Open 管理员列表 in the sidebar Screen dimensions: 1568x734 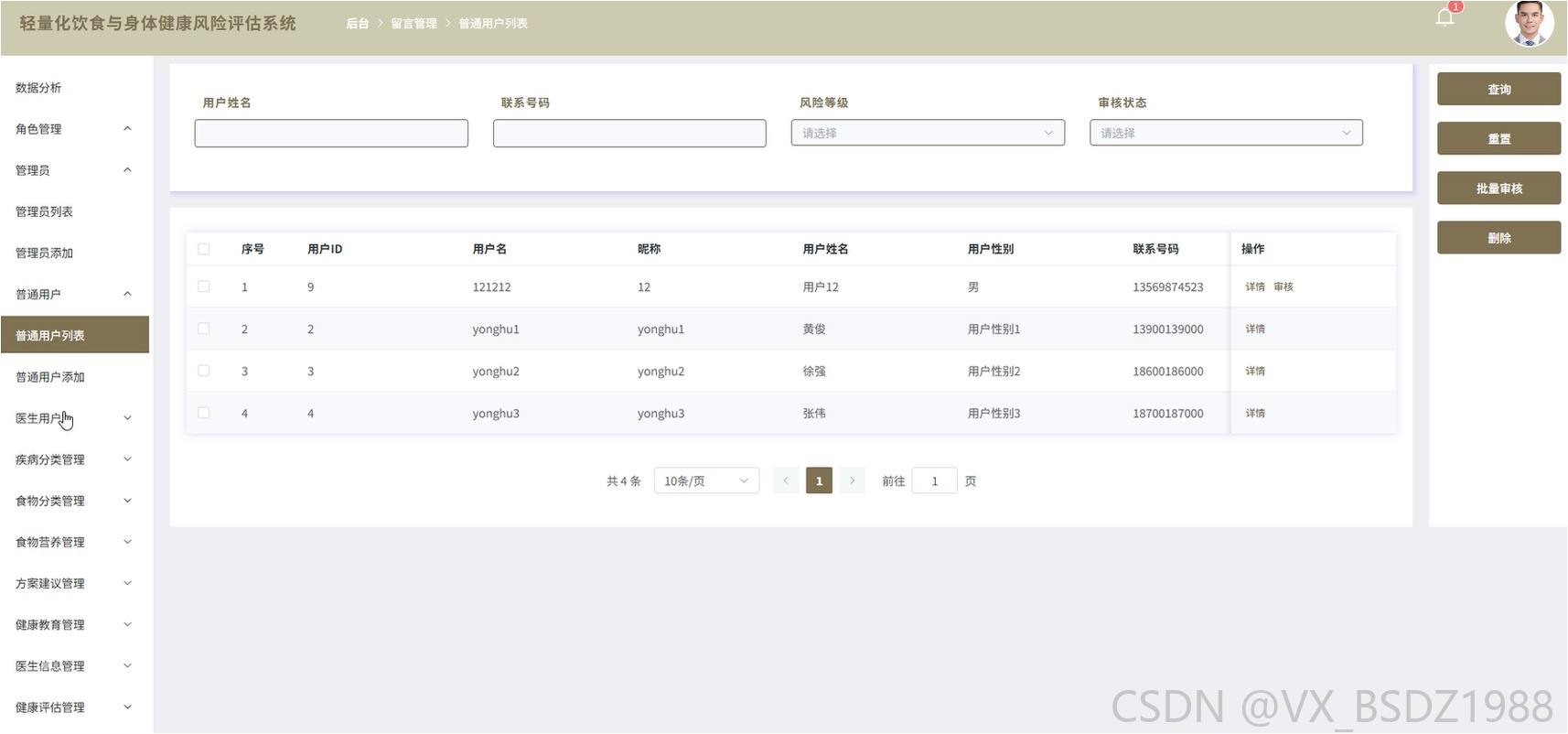pyautogui.click(x=74, y=211)
